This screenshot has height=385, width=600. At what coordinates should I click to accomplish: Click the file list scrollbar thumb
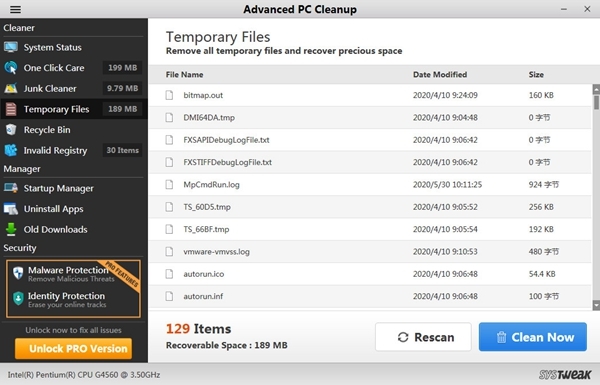pyautogui.click(x=596, y=103)
